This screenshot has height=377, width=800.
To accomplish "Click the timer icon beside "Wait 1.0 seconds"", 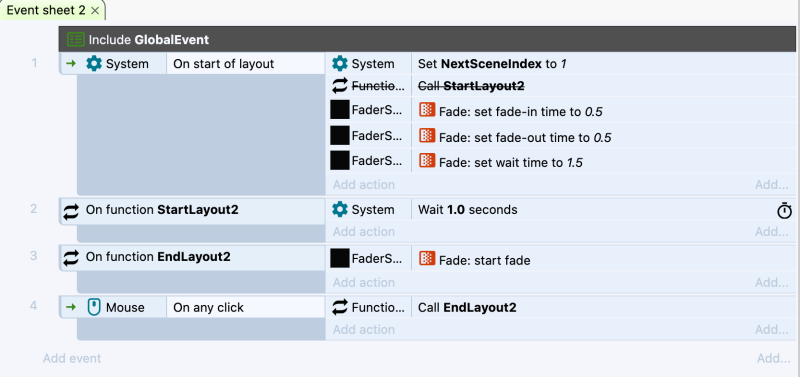I will [x=785, y=210].
